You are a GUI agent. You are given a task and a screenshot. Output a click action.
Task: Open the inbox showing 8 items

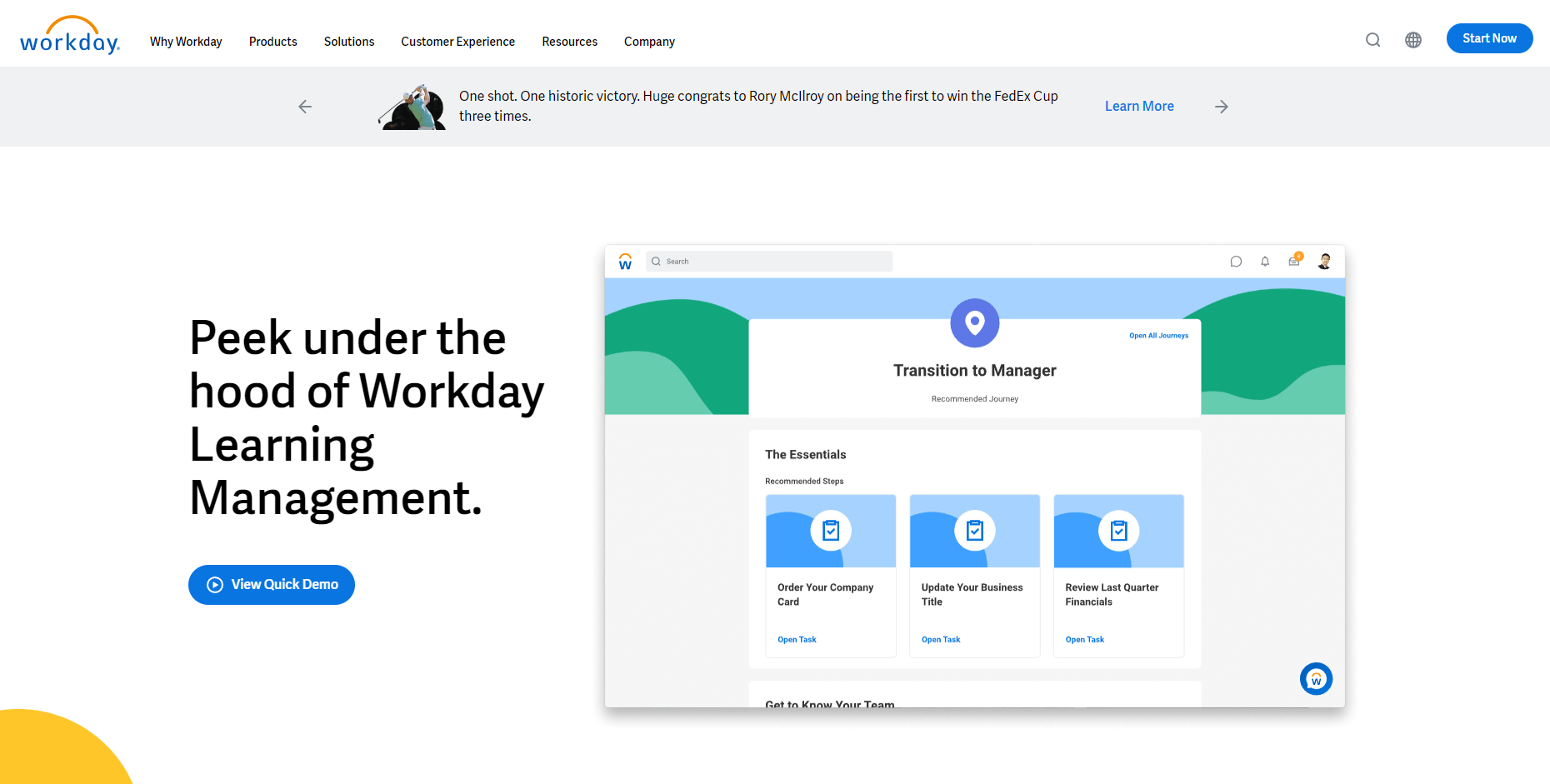point(1293,261)
